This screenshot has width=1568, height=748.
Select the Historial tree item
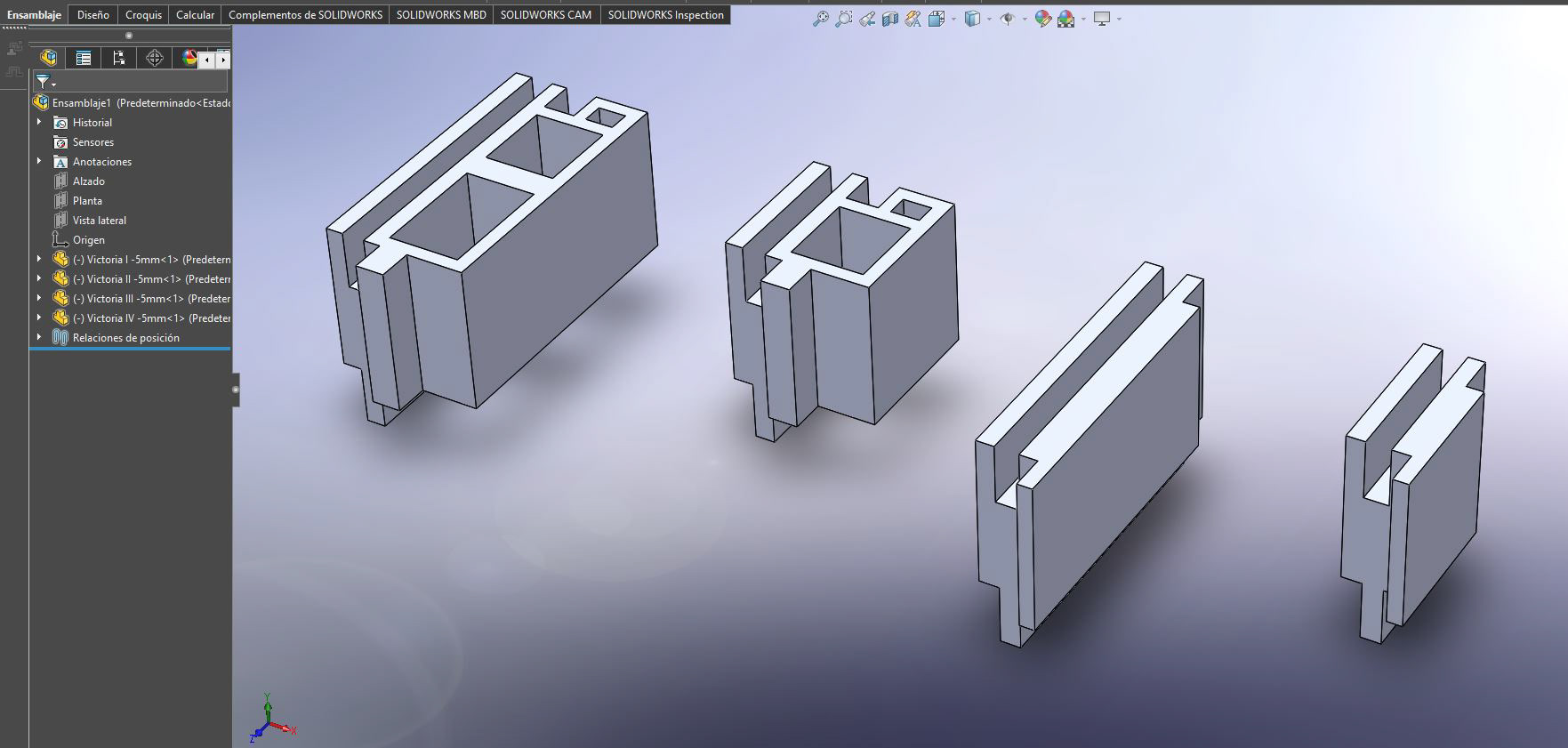click(x=92, y=123)
